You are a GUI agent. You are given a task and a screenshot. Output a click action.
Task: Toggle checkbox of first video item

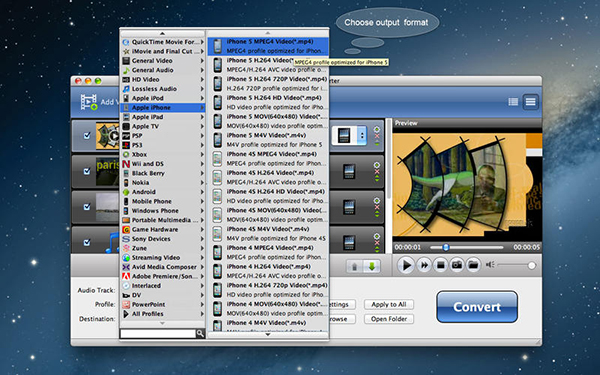[x=87, y=135]
